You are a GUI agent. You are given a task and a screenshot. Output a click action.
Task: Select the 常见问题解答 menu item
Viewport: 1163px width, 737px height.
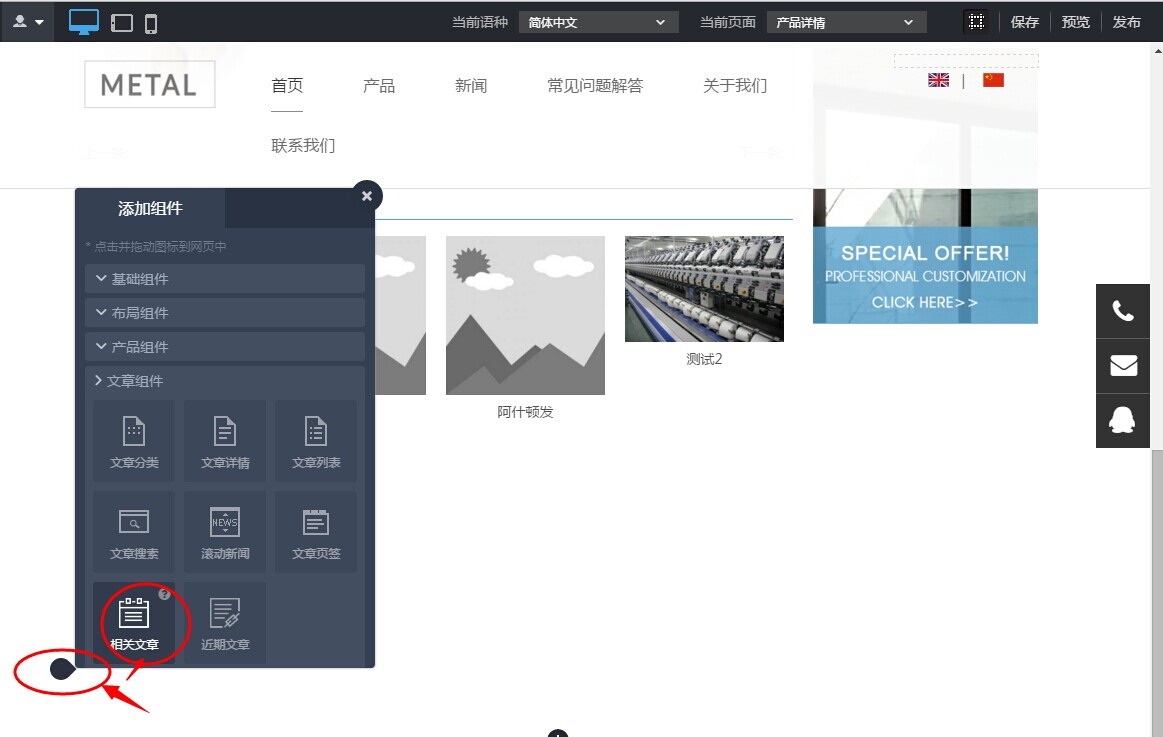[x=594, y=86]
